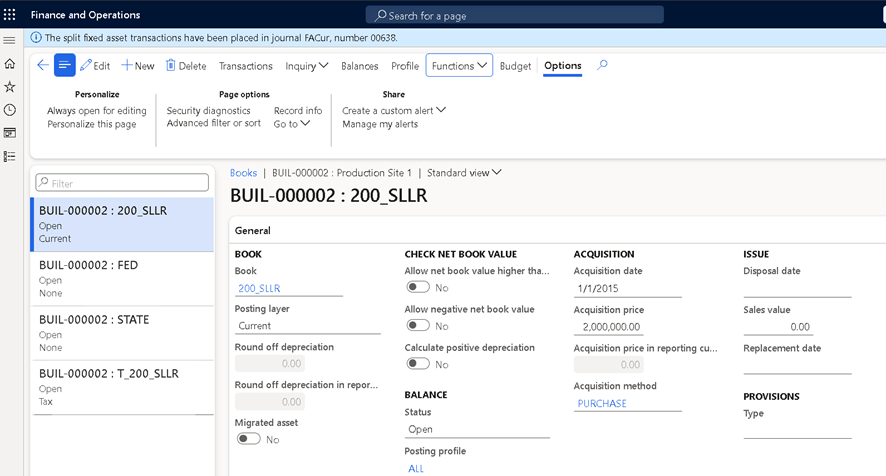This screenshot has height=476, width=886.
Task: Enable Calculate positive depreciation switch
Action: coord(417,364)
